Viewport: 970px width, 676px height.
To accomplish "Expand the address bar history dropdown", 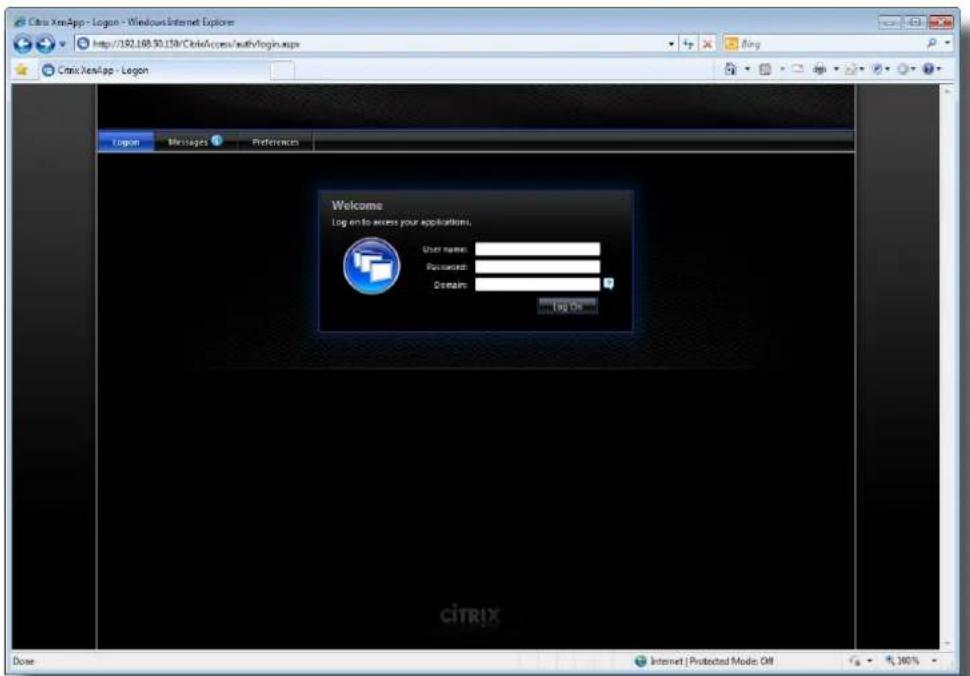I will point(671,44).
